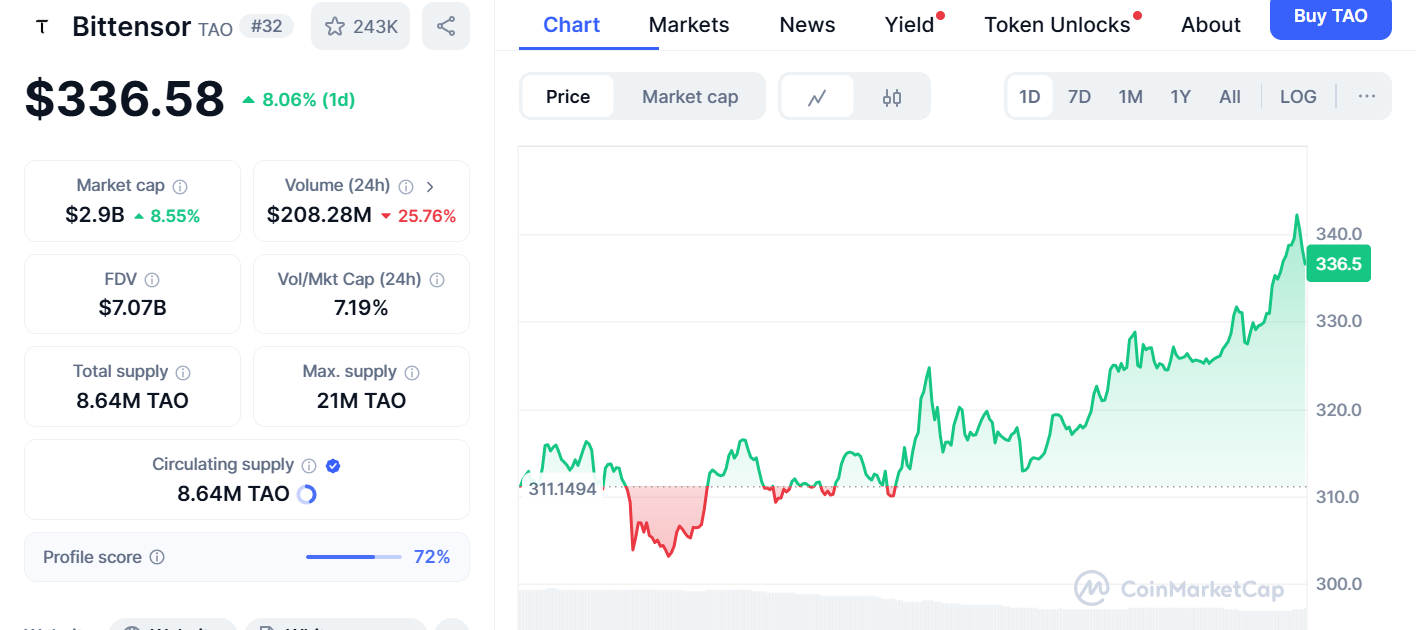
Task: Click the 336.5 current price label
Action: [1338, 264]
